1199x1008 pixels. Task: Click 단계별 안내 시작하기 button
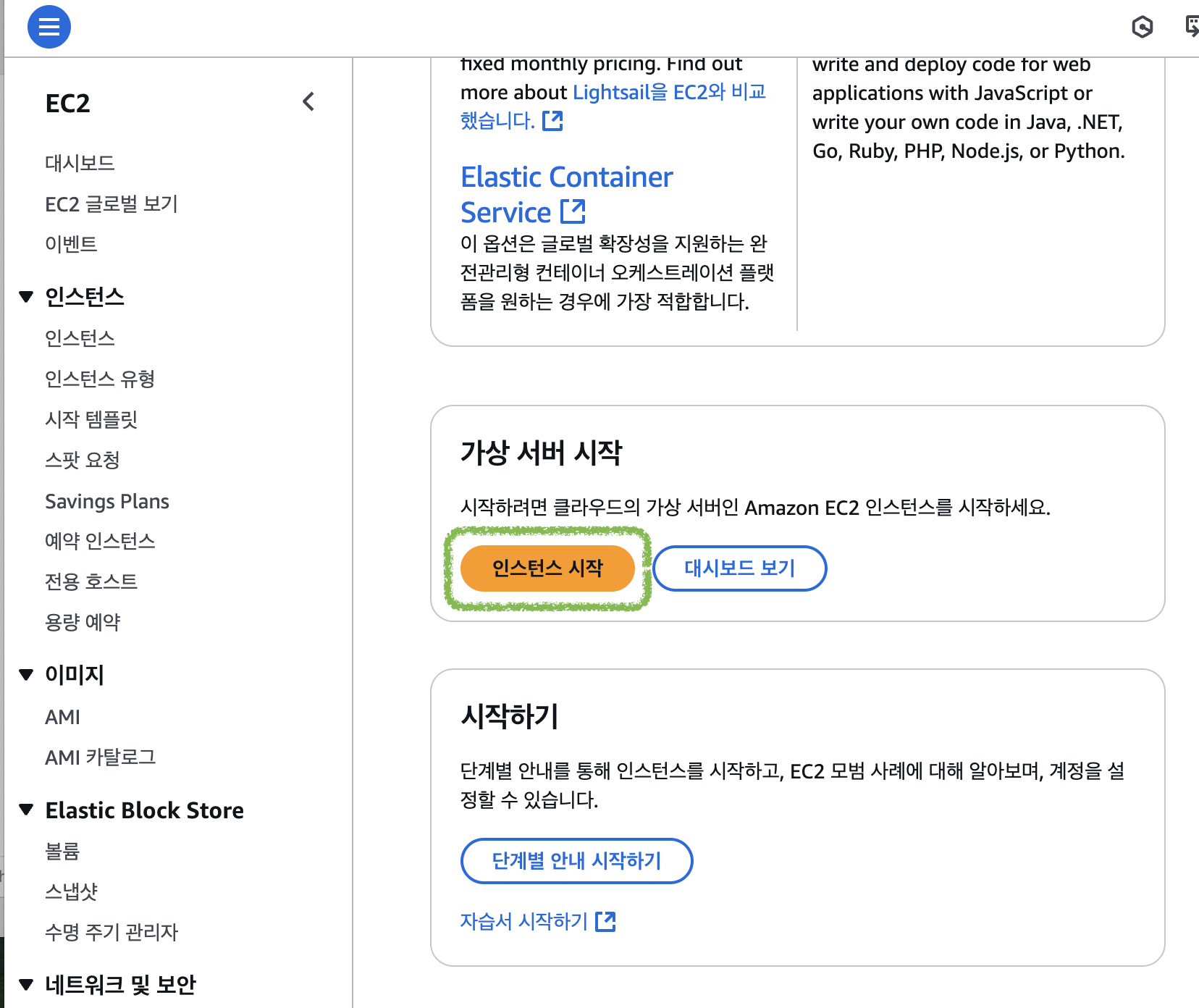pos(576,861)
